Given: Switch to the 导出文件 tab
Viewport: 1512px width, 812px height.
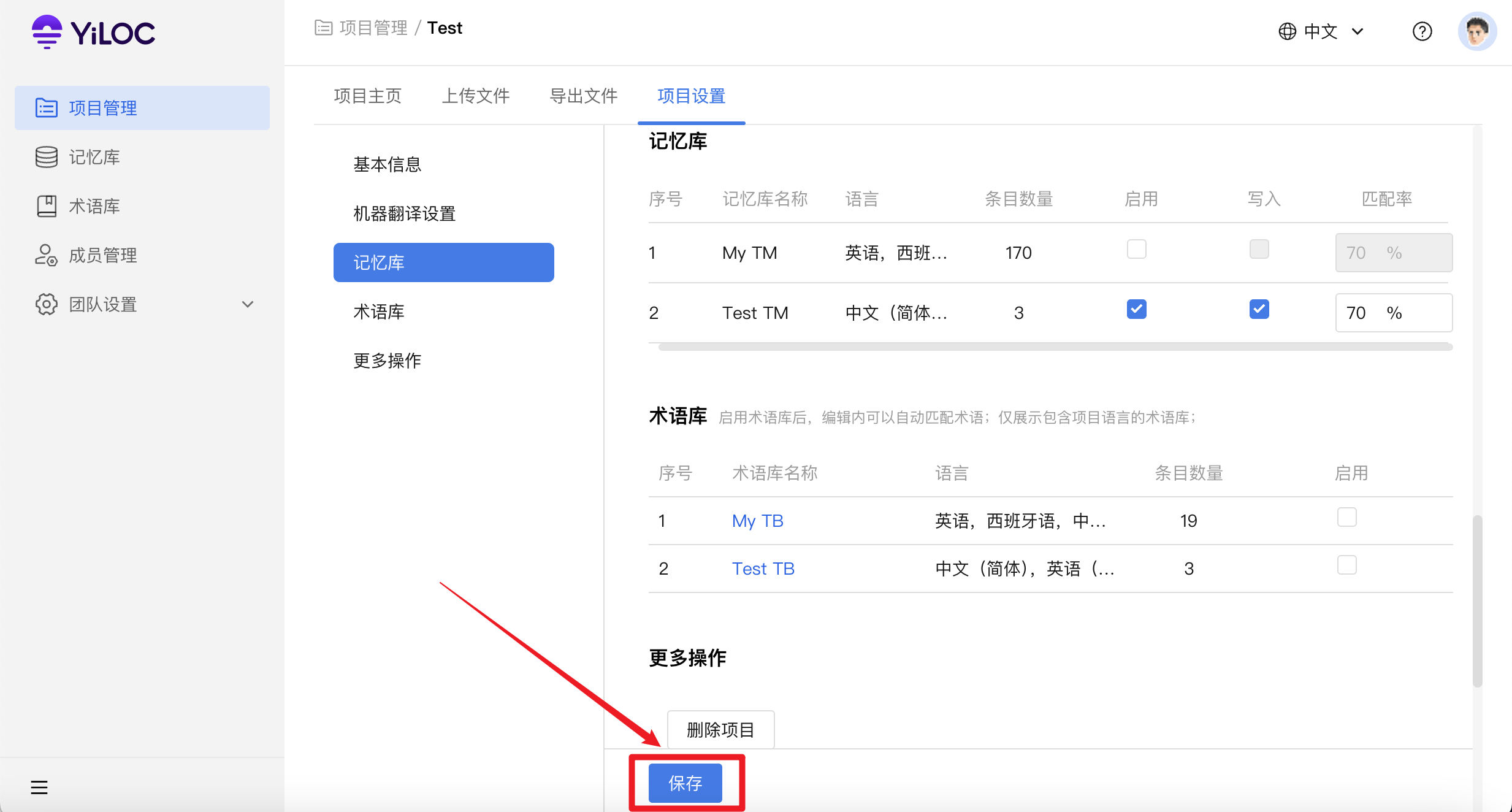Looking at the screenshot, I should pyautogui.click(x=584, y=96).
